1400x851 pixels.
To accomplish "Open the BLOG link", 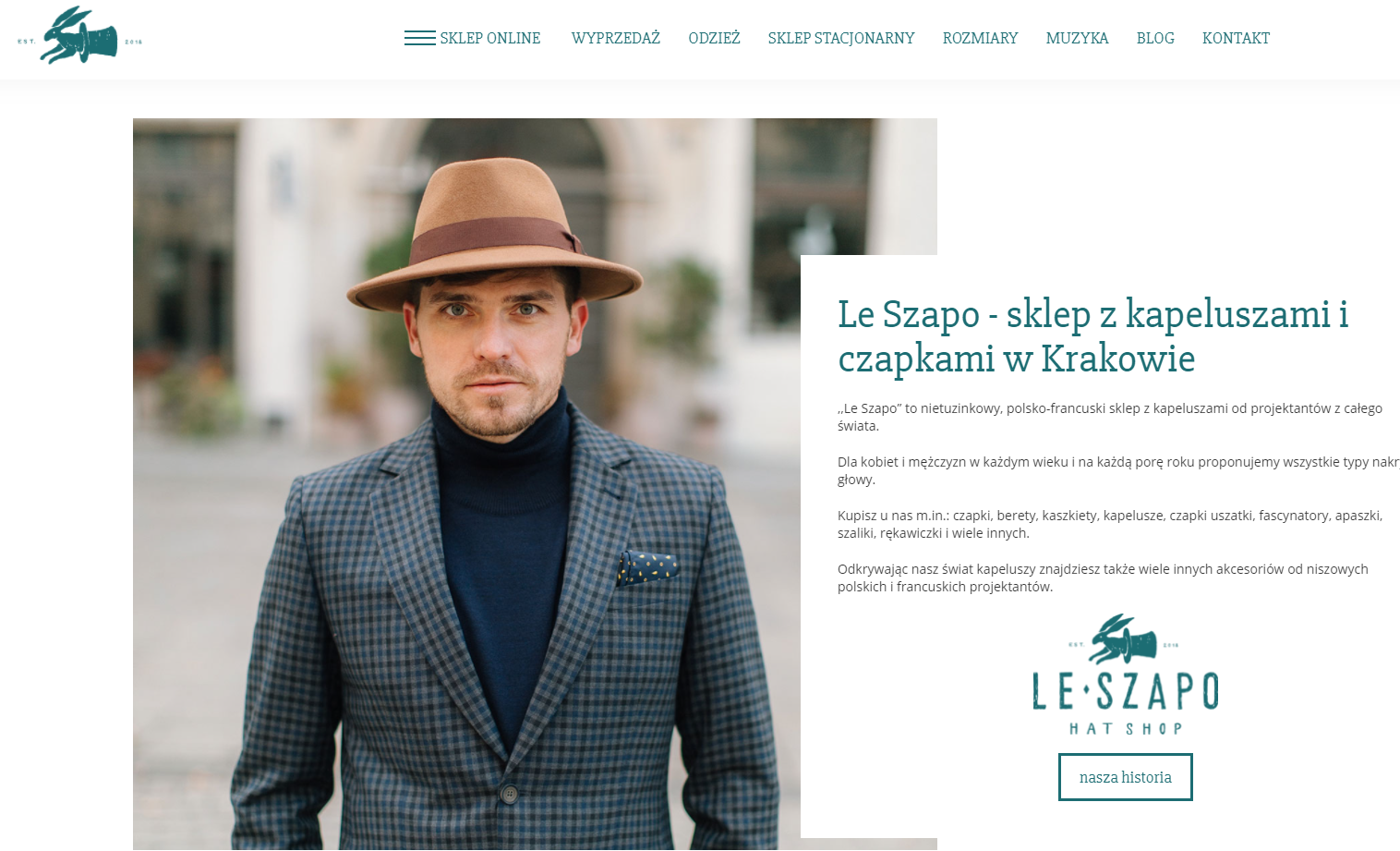I will coord(1155,38).
